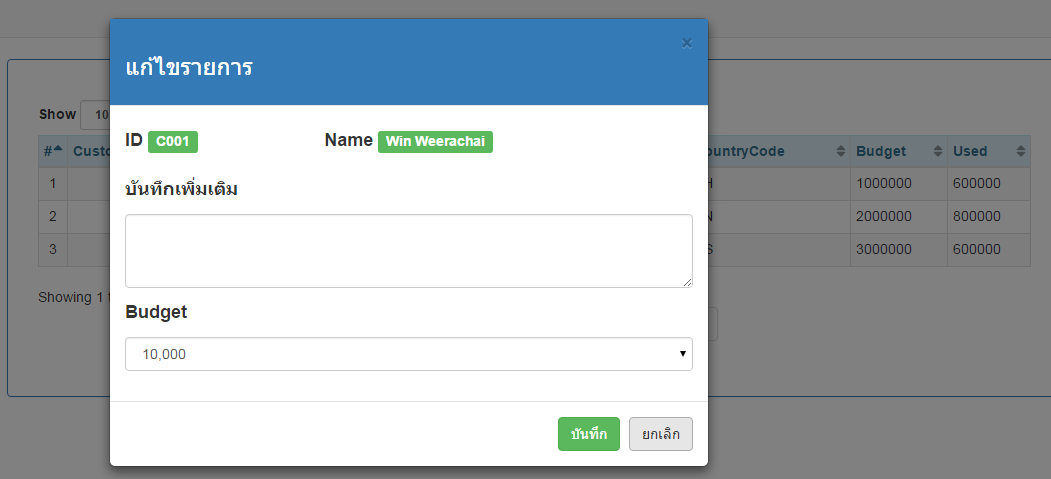Click the textarea resize handle corner
The width and height of the screenshot is (1051, 479).
(x=687, y=283)
